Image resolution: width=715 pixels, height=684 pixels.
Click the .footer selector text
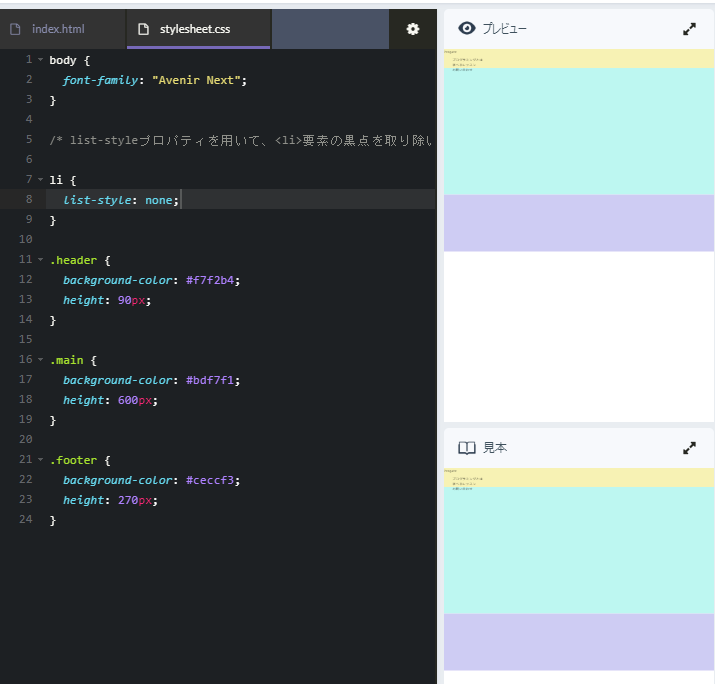(73, 460)
